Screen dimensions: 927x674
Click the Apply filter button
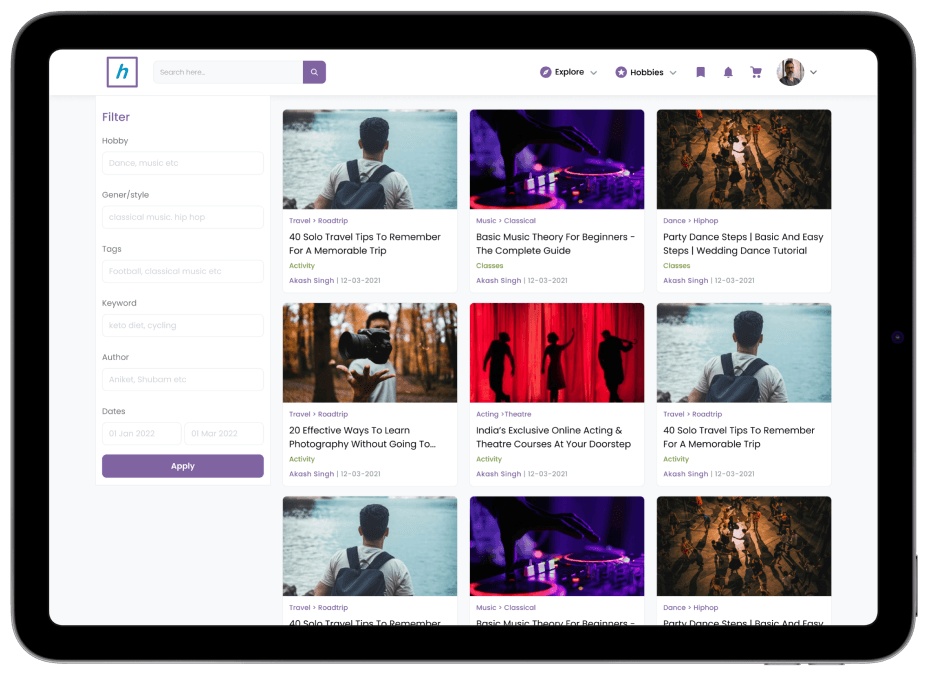click(x=183, y=466)
